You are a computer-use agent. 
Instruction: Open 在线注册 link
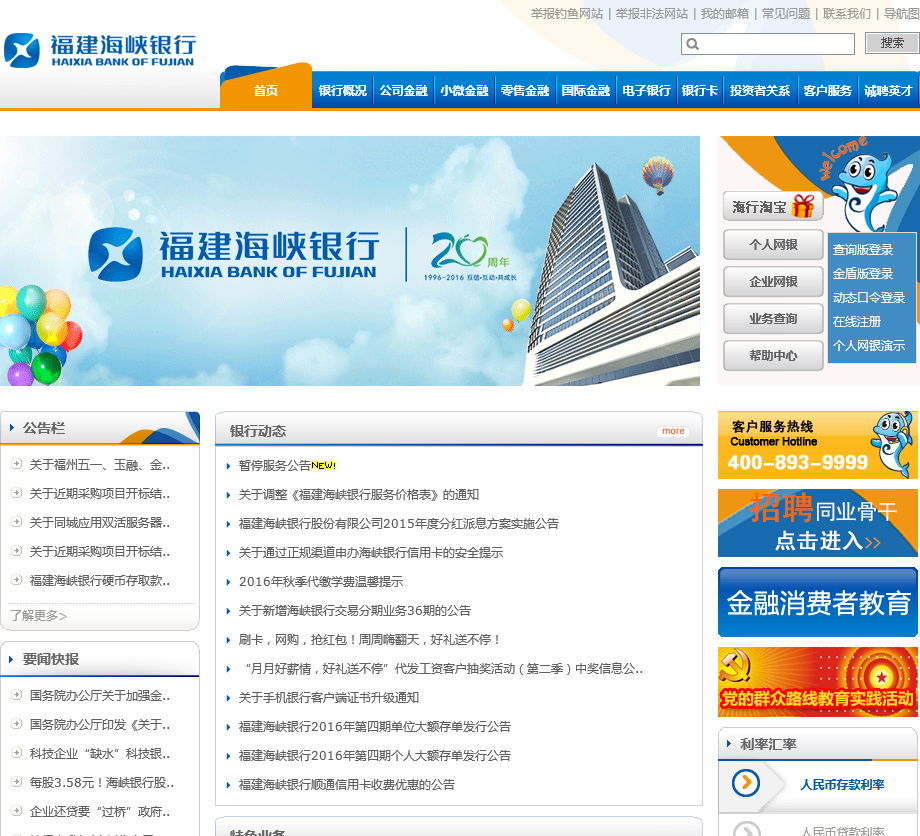coord(857,321)
